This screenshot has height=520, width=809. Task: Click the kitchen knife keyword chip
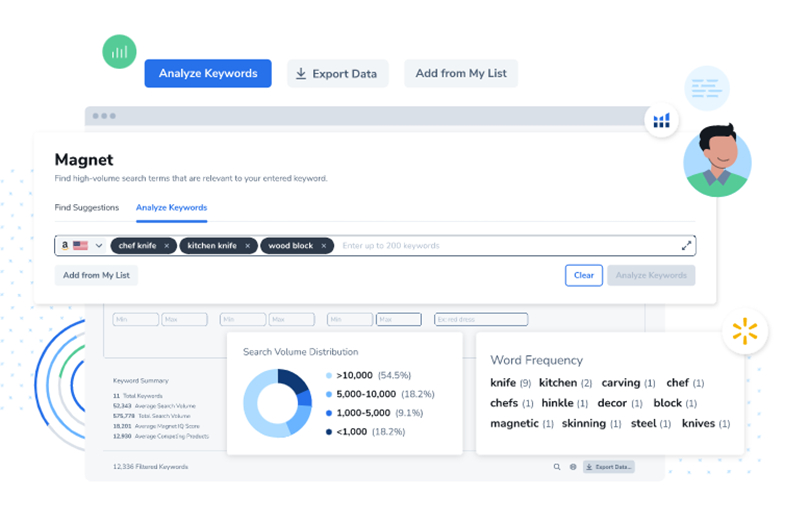point(218,246)
